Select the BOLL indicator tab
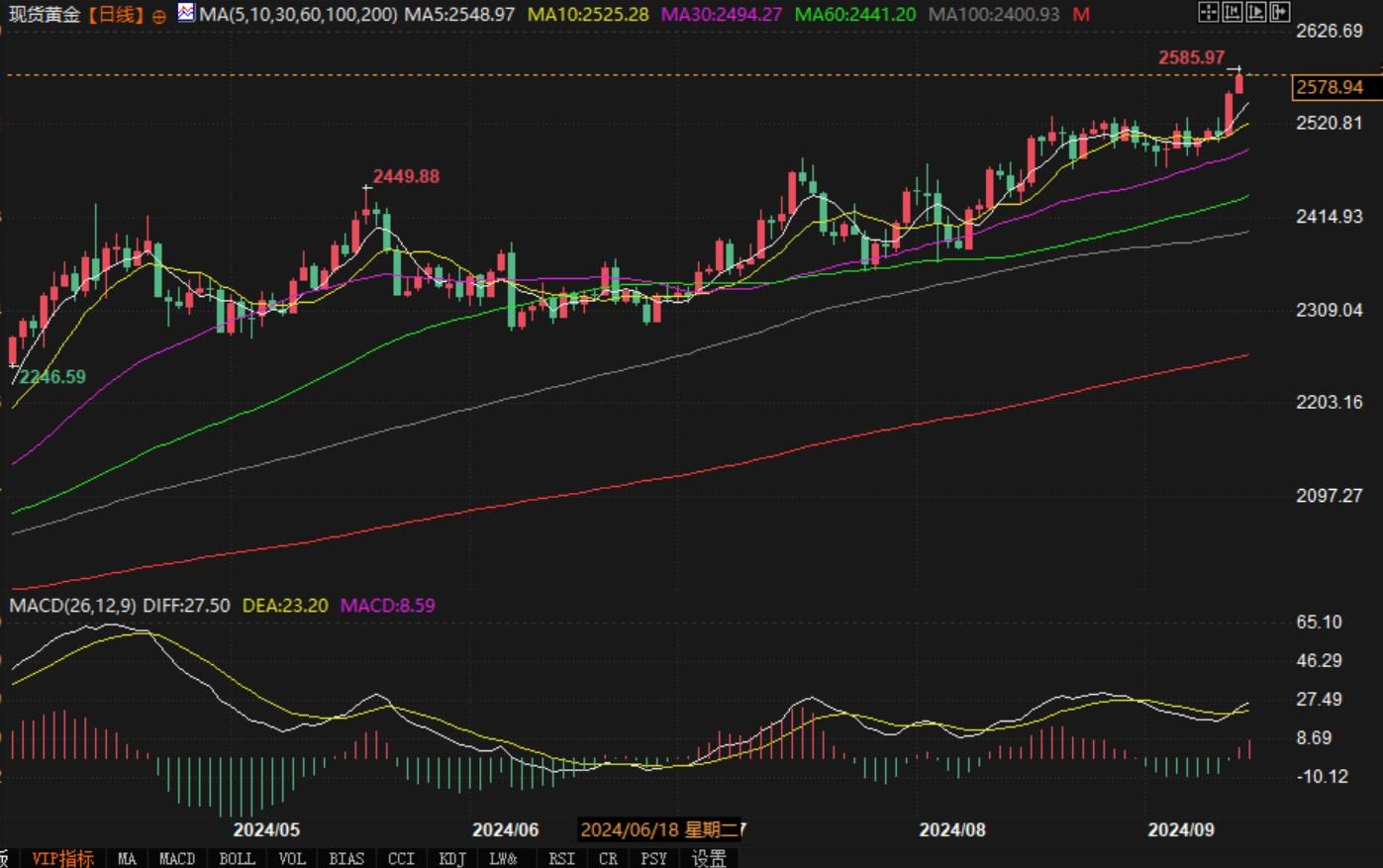1383x868 pixels. pos(237,858)
